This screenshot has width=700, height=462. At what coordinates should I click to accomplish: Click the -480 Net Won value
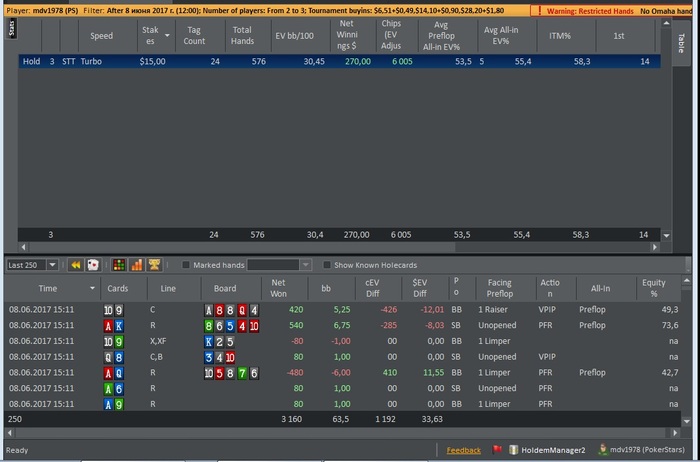295,373
